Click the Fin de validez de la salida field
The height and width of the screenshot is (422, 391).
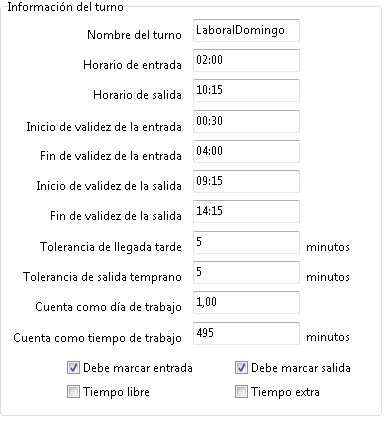click(246, 211)
